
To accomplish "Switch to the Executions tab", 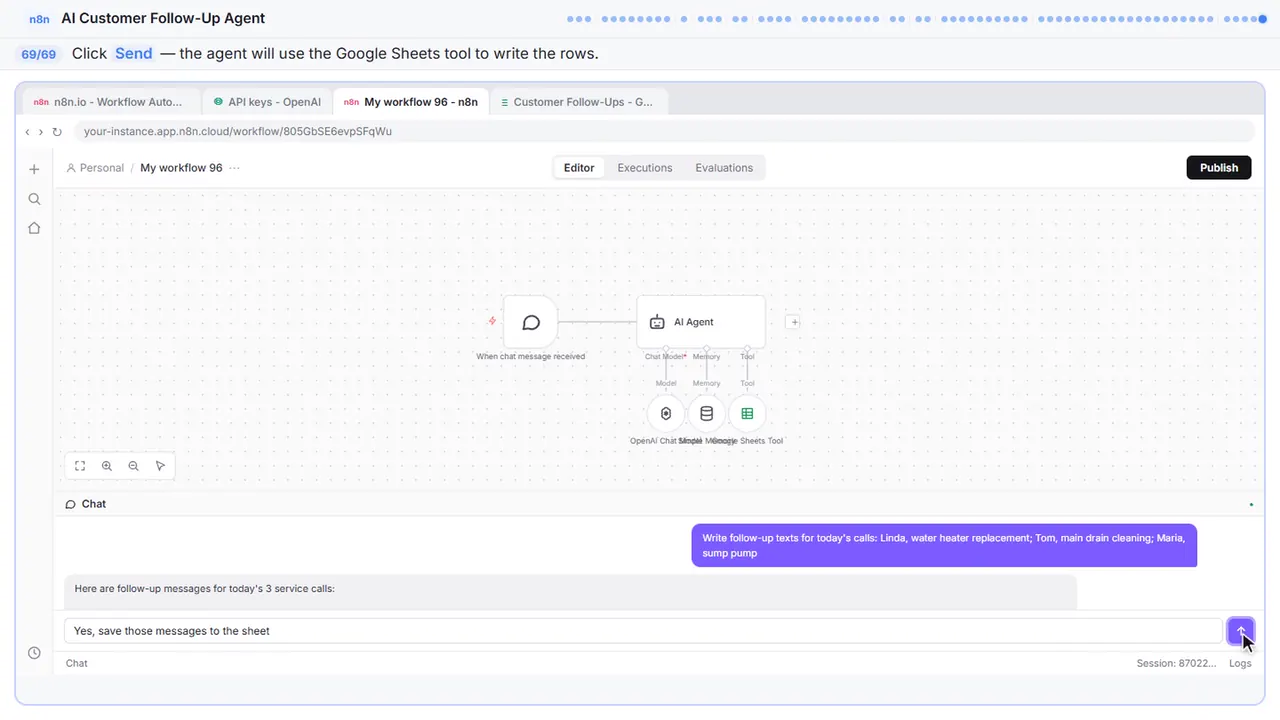I will pos(645,168).
